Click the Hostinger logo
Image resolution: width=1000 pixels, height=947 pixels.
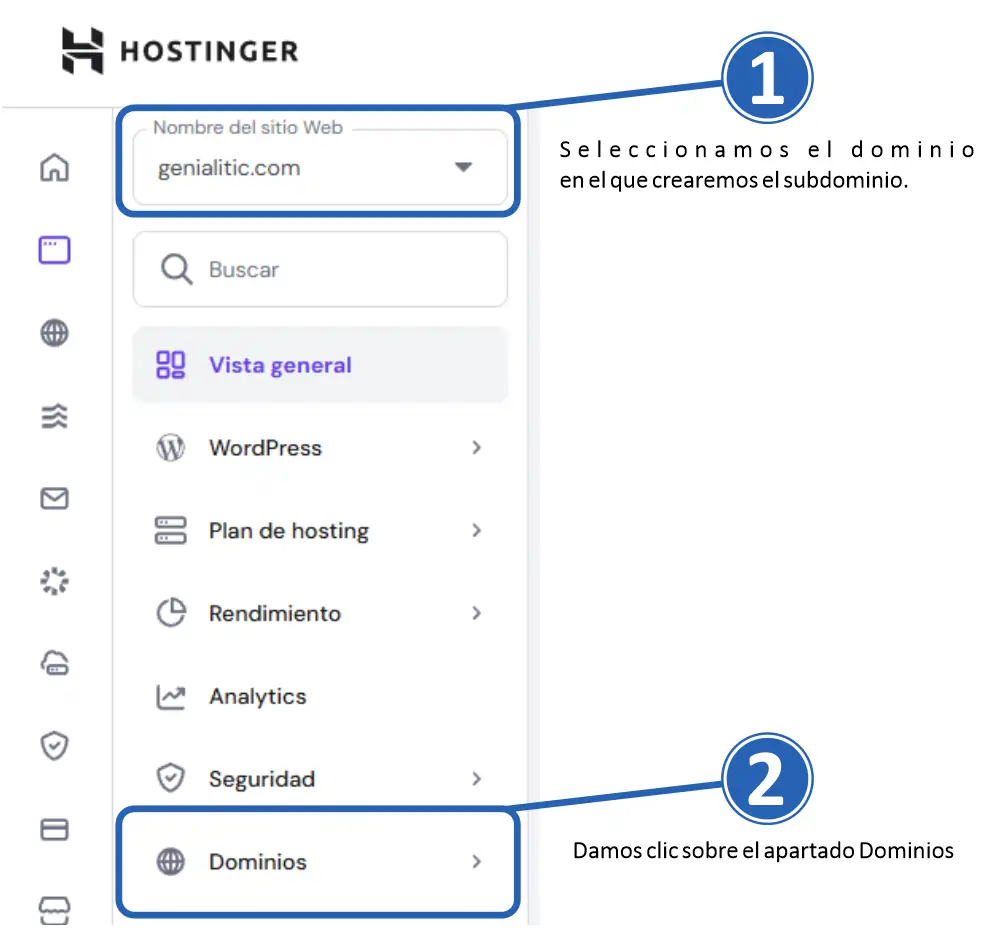click(x=180, y=50)
